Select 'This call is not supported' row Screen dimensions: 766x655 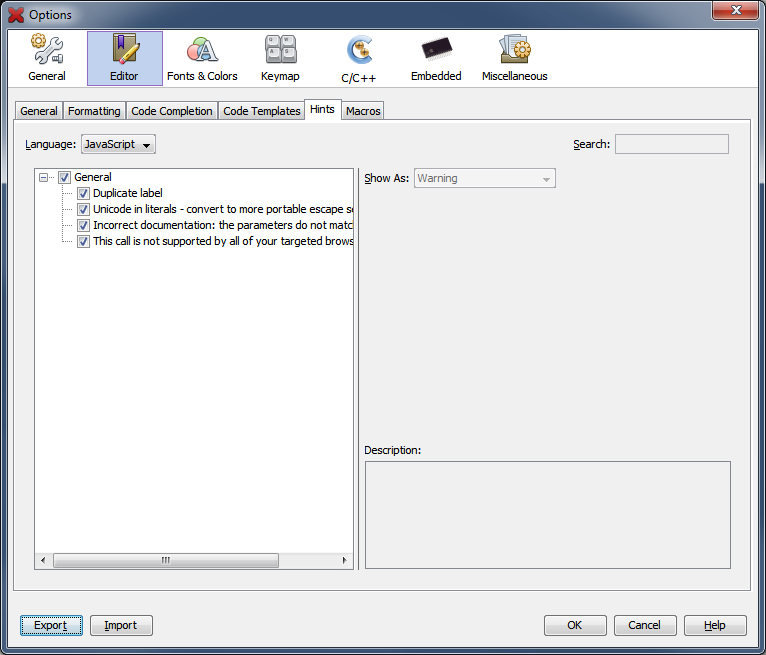223,241
